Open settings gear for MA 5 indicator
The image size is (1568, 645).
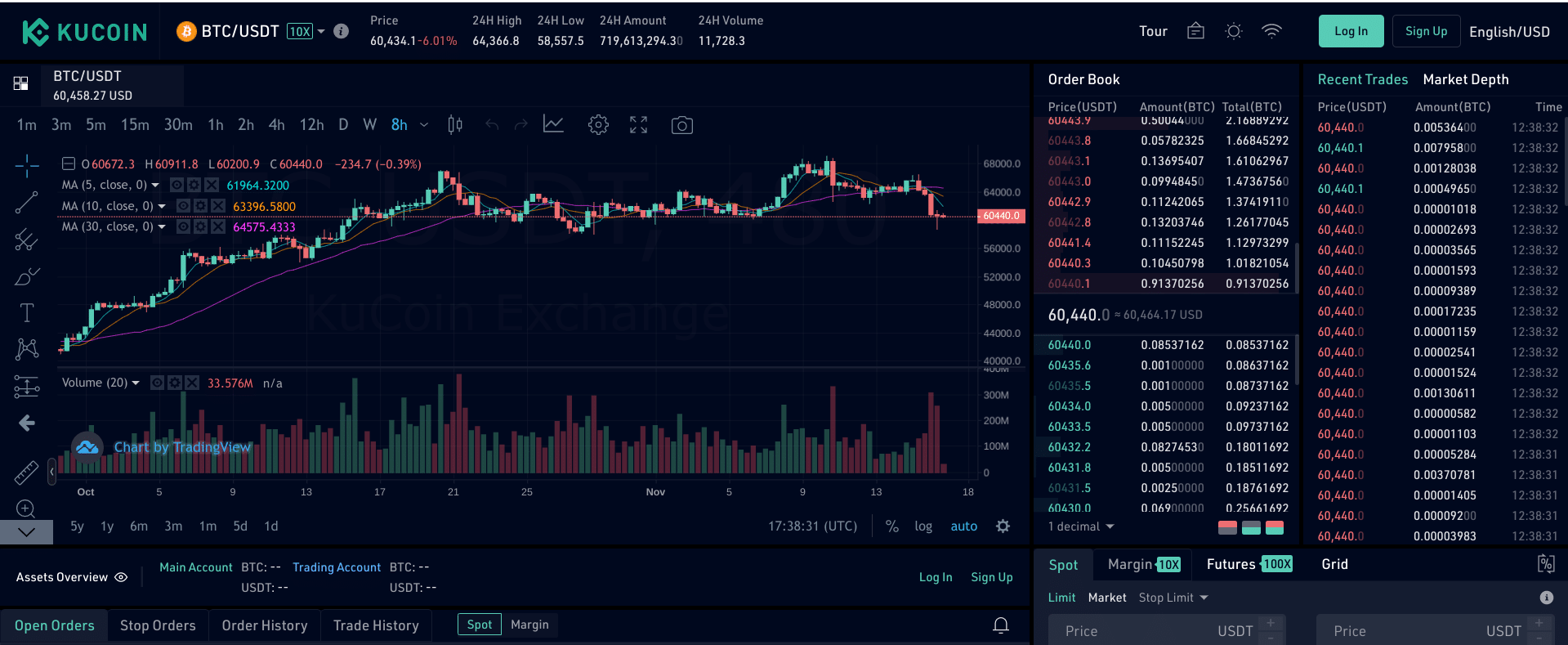(194, 185)
